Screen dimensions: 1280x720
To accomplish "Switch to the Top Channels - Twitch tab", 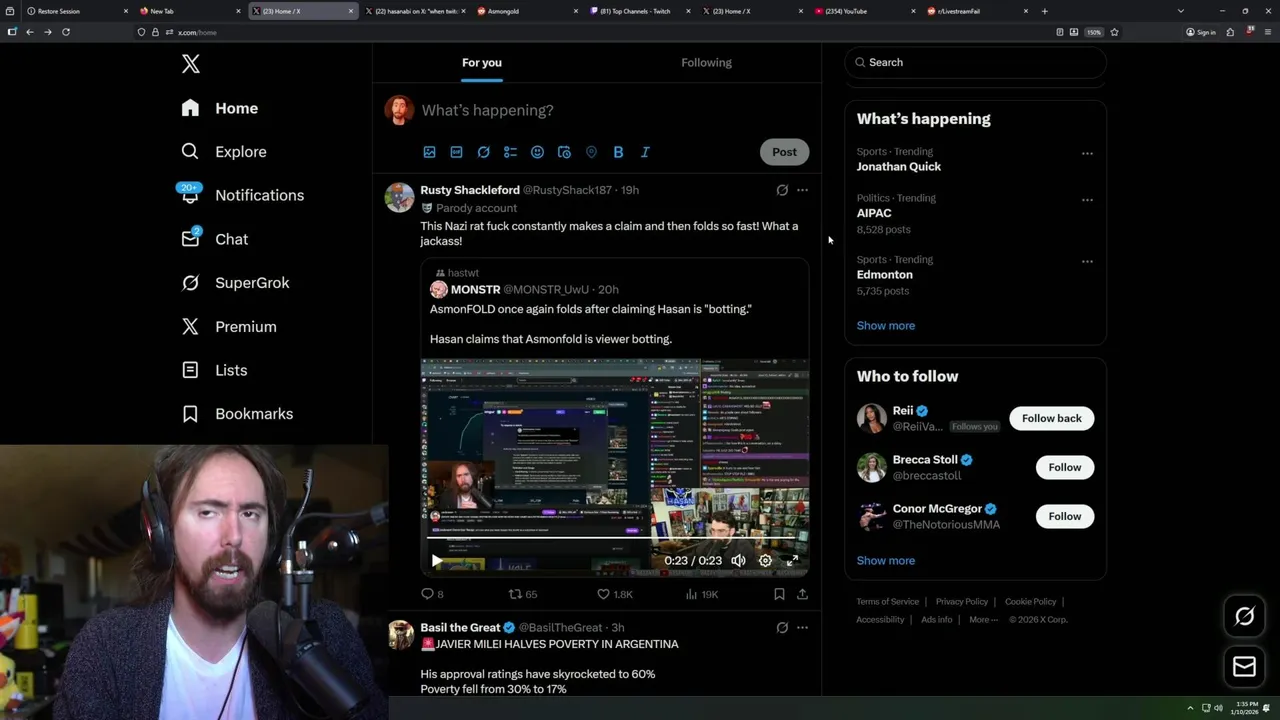I will (x=640, y=11).
